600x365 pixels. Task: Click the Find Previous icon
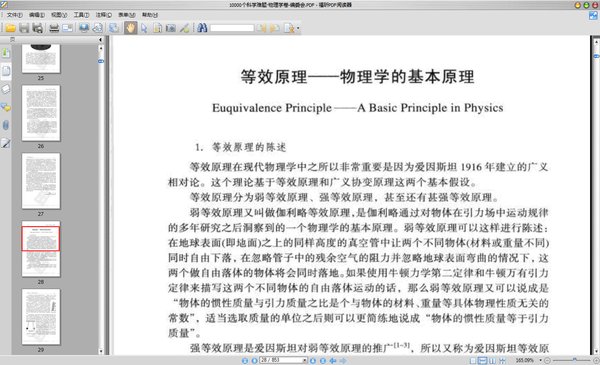point(261,28)
